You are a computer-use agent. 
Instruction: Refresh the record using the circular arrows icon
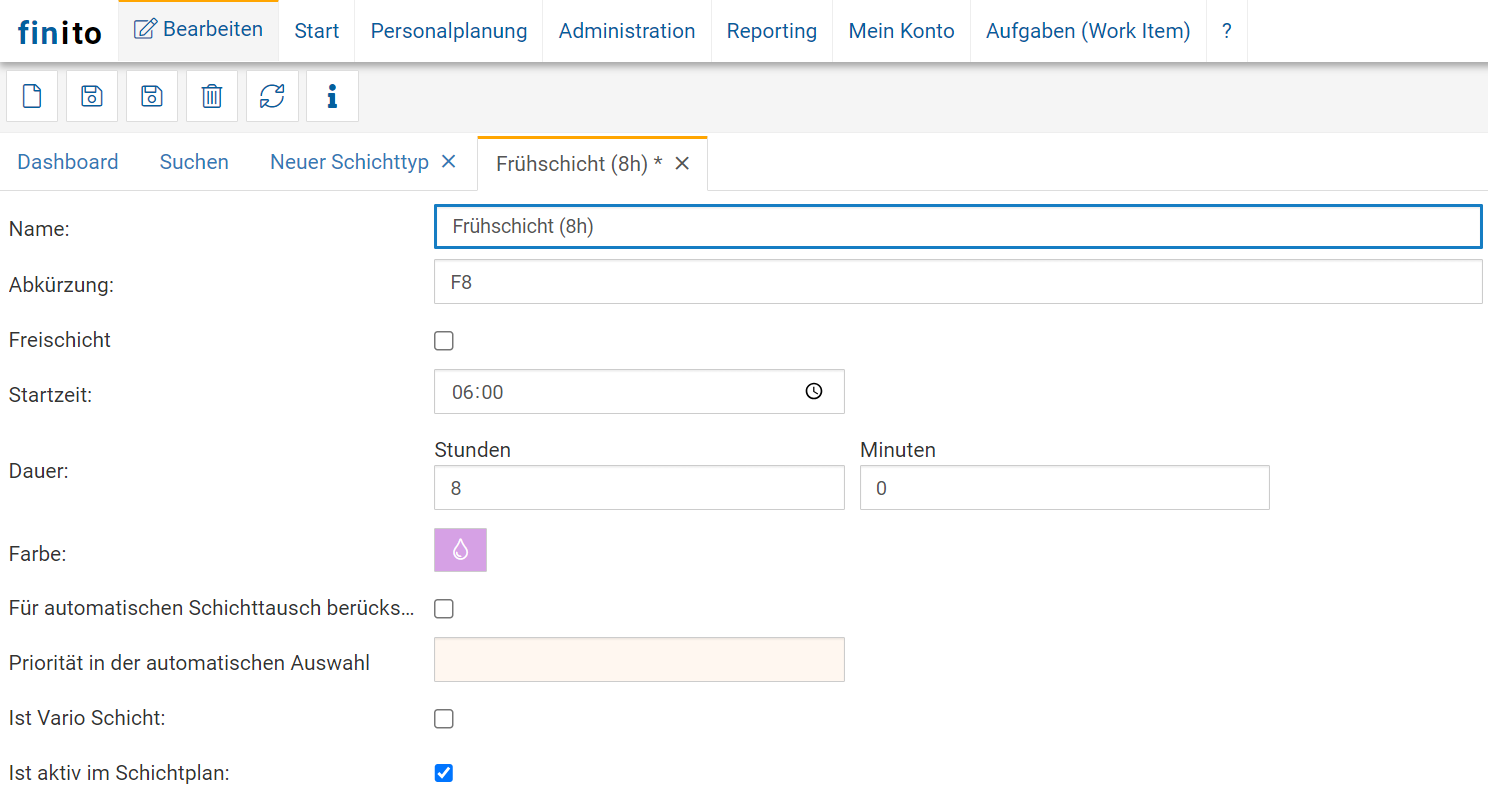pos(272,96)
